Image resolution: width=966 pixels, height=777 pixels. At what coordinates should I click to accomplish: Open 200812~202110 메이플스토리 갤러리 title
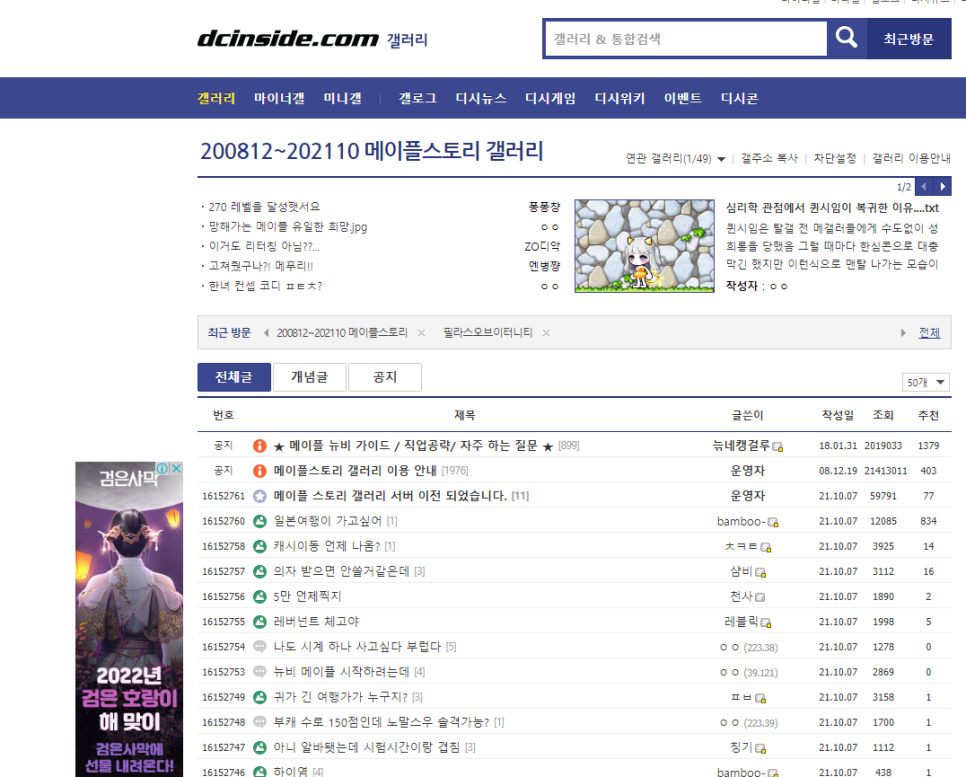point(371,151)
